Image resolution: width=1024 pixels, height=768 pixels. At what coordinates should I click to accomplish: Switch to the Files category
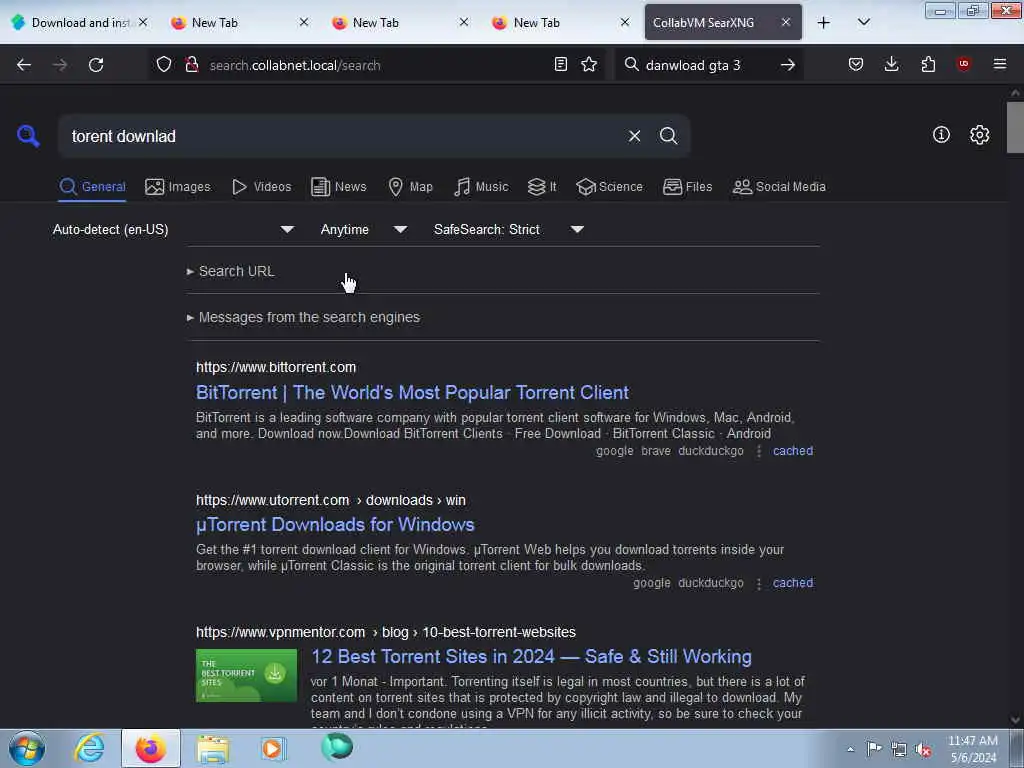[687, 187]
